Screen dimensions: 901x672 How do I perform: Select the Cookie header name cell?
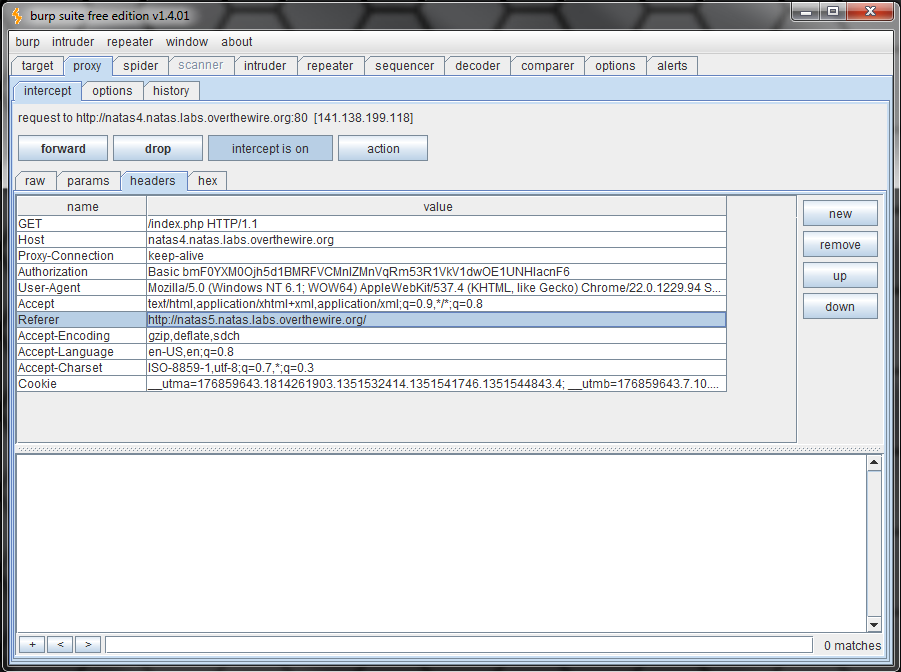point(82,384)
